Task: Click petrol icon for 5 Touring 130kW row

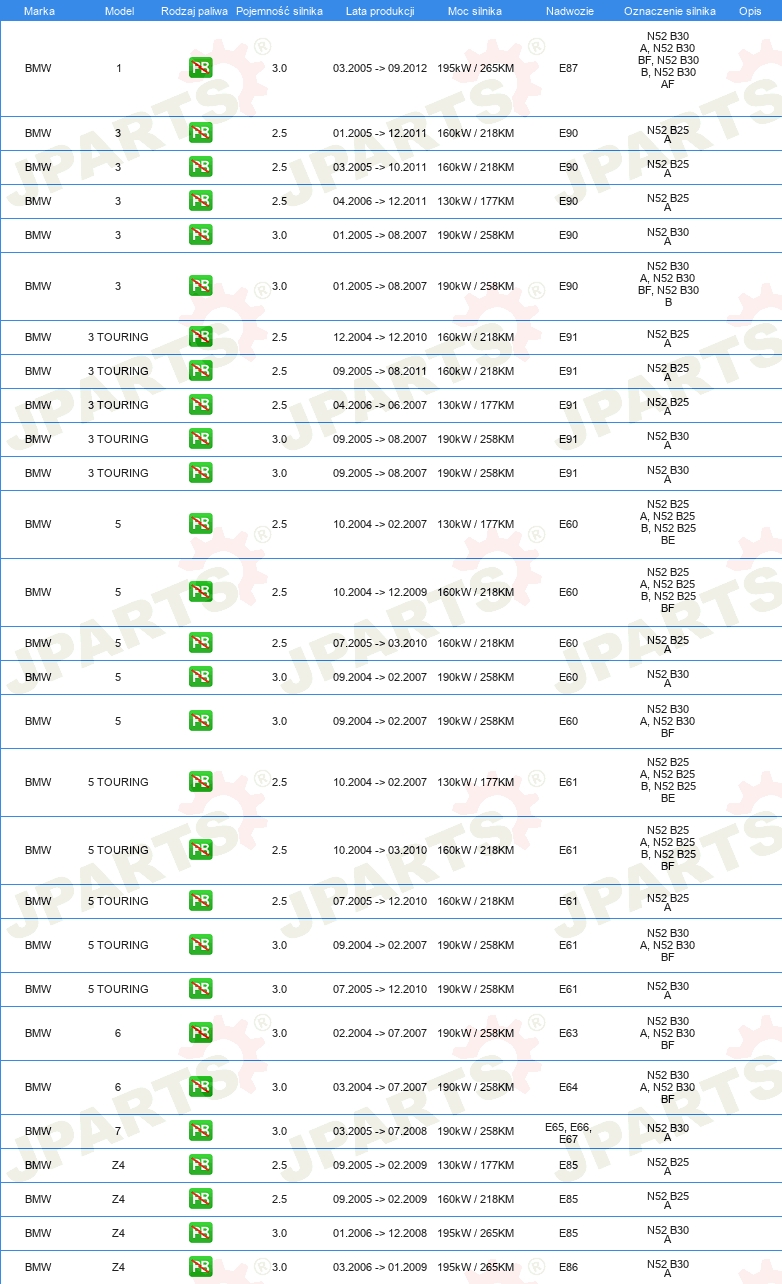Action: pyautogui.click(x=200, y=782)
